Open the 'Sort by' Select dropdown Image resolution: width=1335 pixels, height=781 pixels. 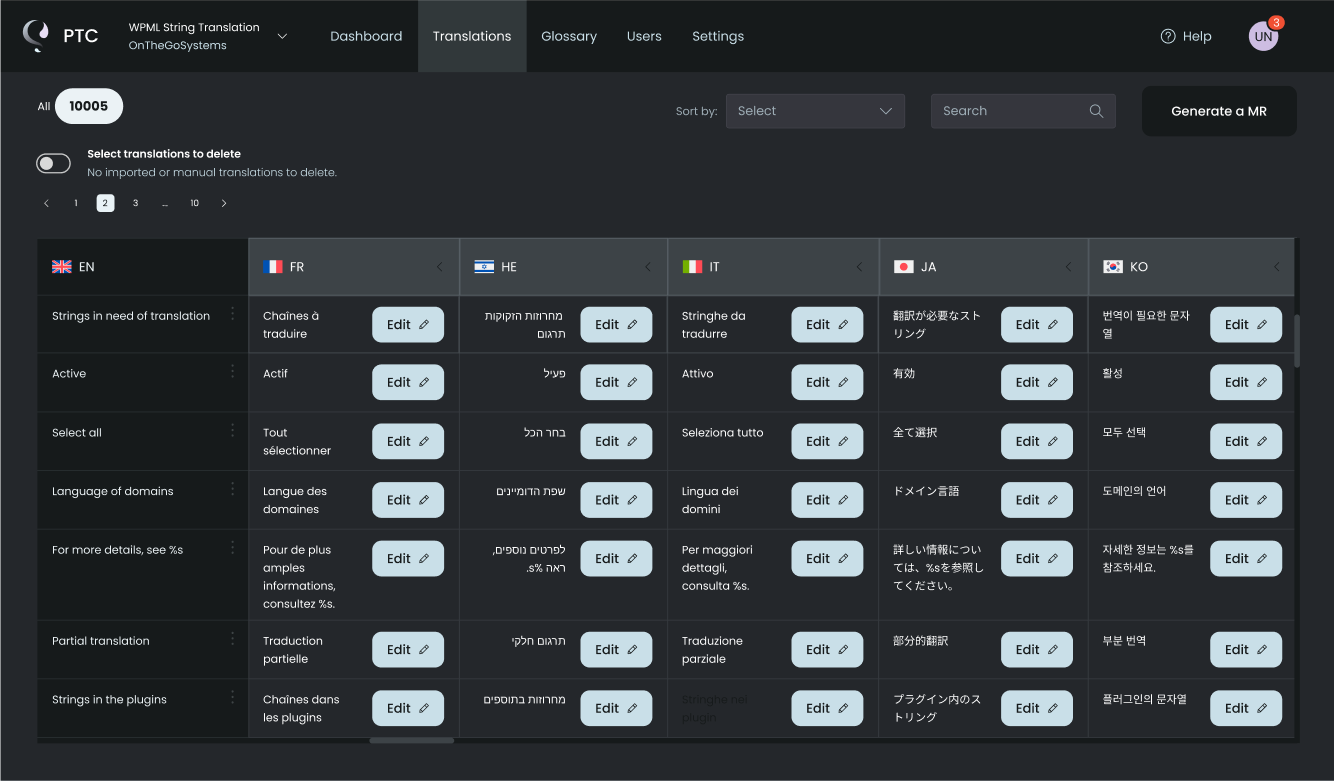tap(814, 111)
